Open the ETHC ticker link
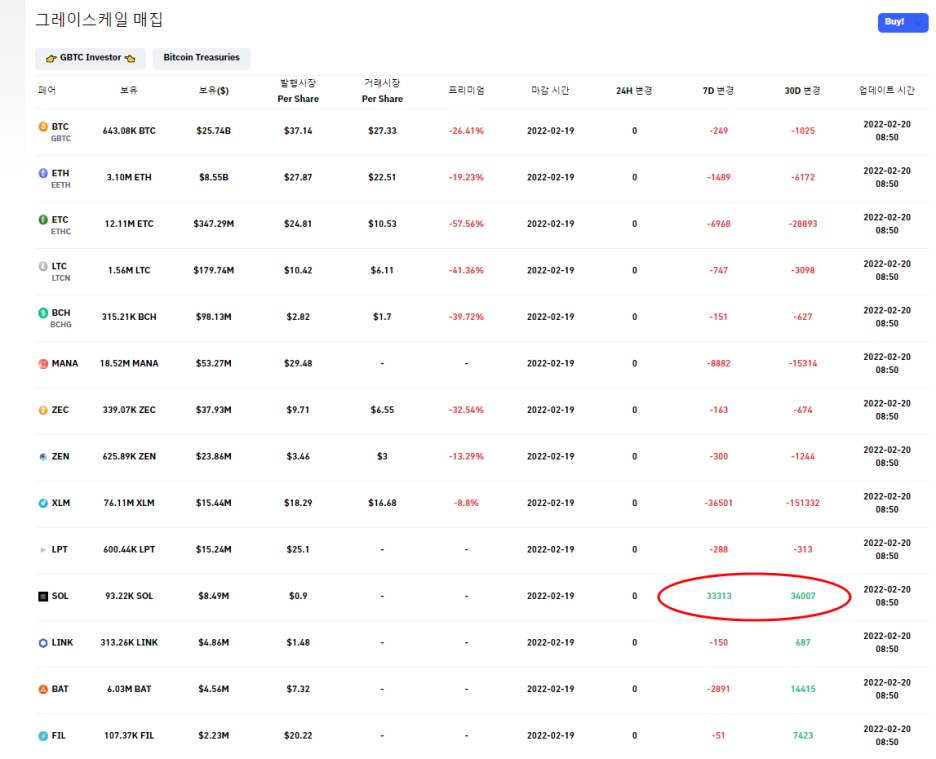Image resolution: width=936 pixels, height=759 pixels. [x=61, y=232]
